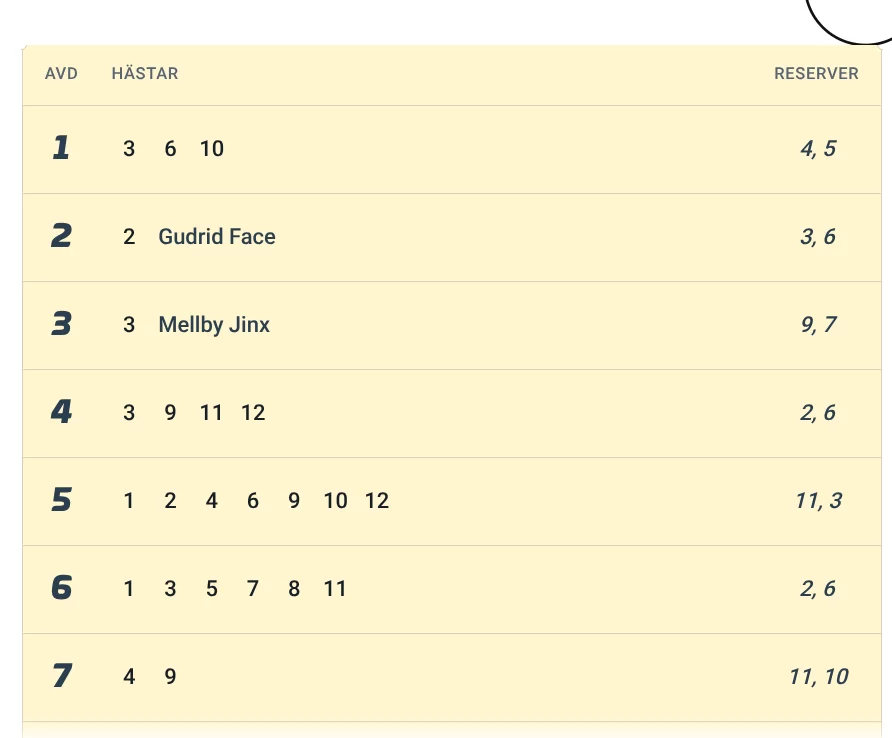Click the bold race number 7
The width and height of the screenshot is (892, 738).
61,676
